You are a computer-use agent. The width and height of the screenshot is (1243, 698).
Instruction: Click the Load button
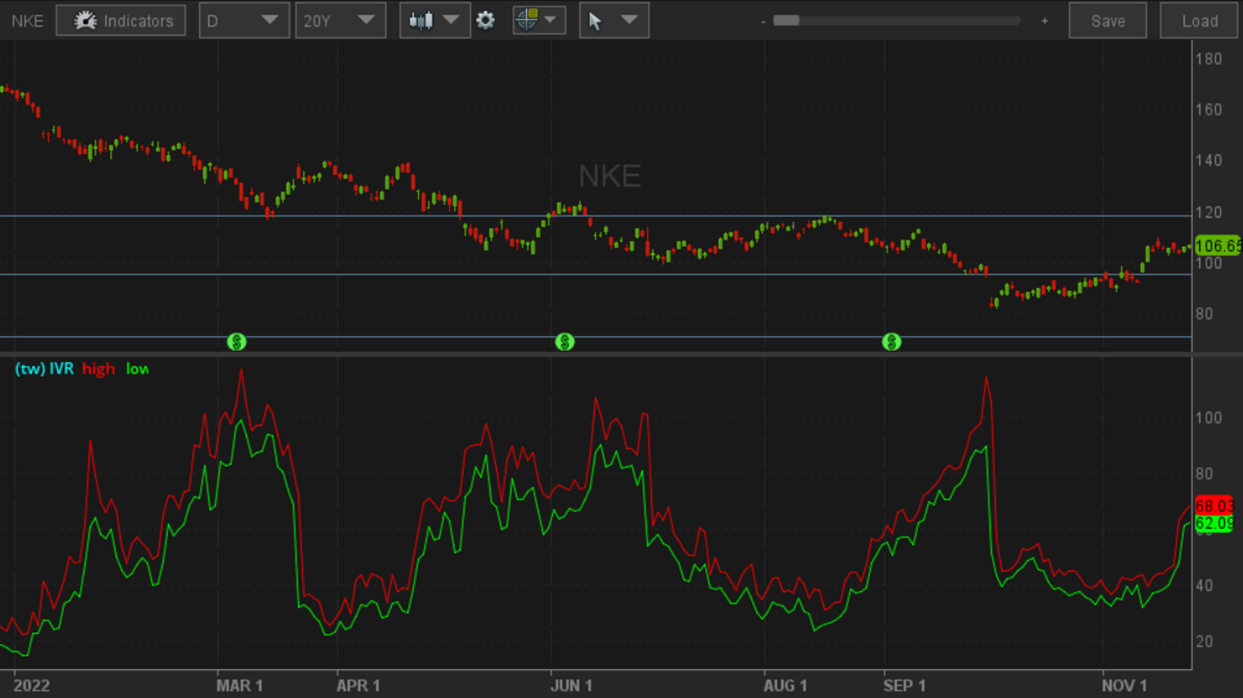tap(1200, 21)
